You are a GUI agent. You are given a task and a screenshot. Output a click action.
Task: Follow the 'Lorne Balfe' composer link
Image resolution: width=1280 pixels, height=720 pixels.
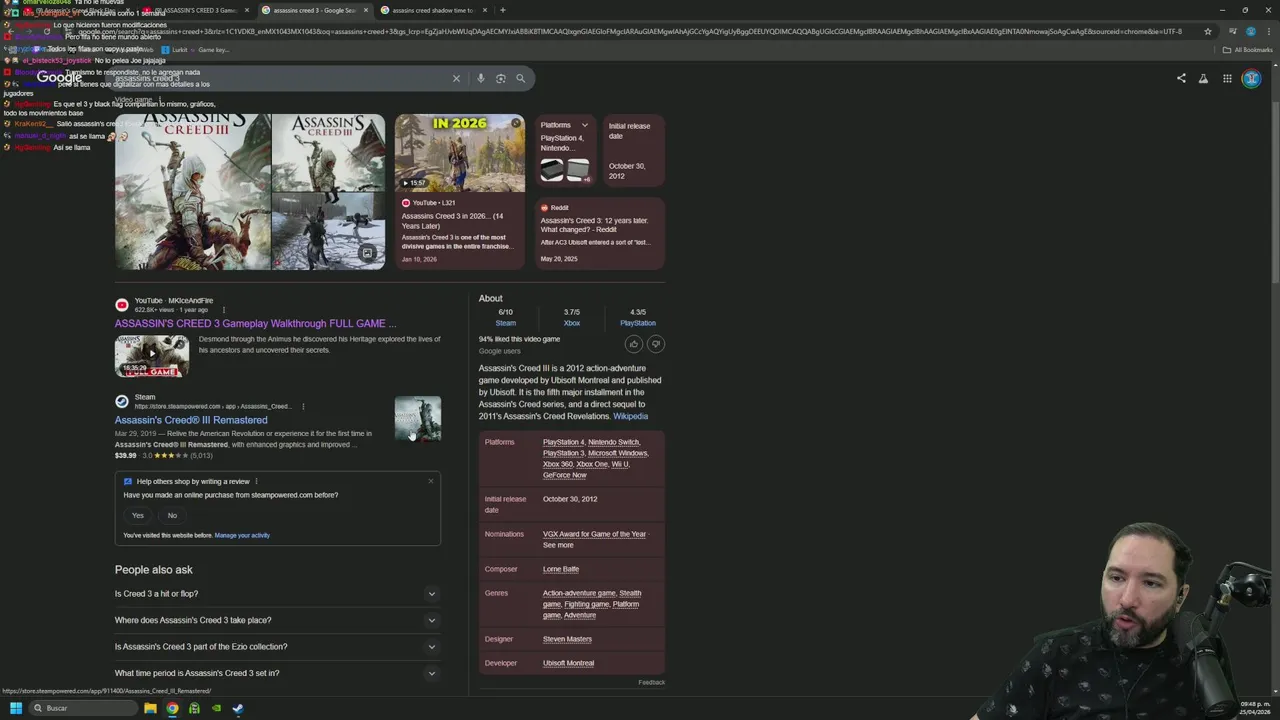pyautogui.click(x=561, y=569)
